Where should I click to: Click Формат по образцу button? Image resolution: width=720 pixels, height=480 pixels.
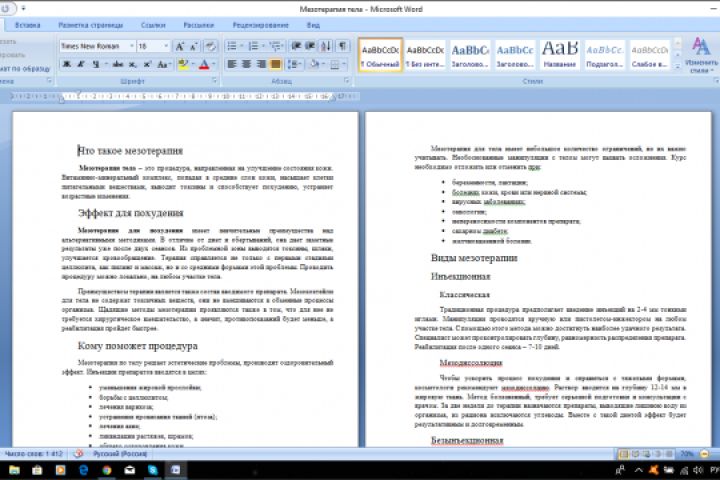(x=25, y=68)
